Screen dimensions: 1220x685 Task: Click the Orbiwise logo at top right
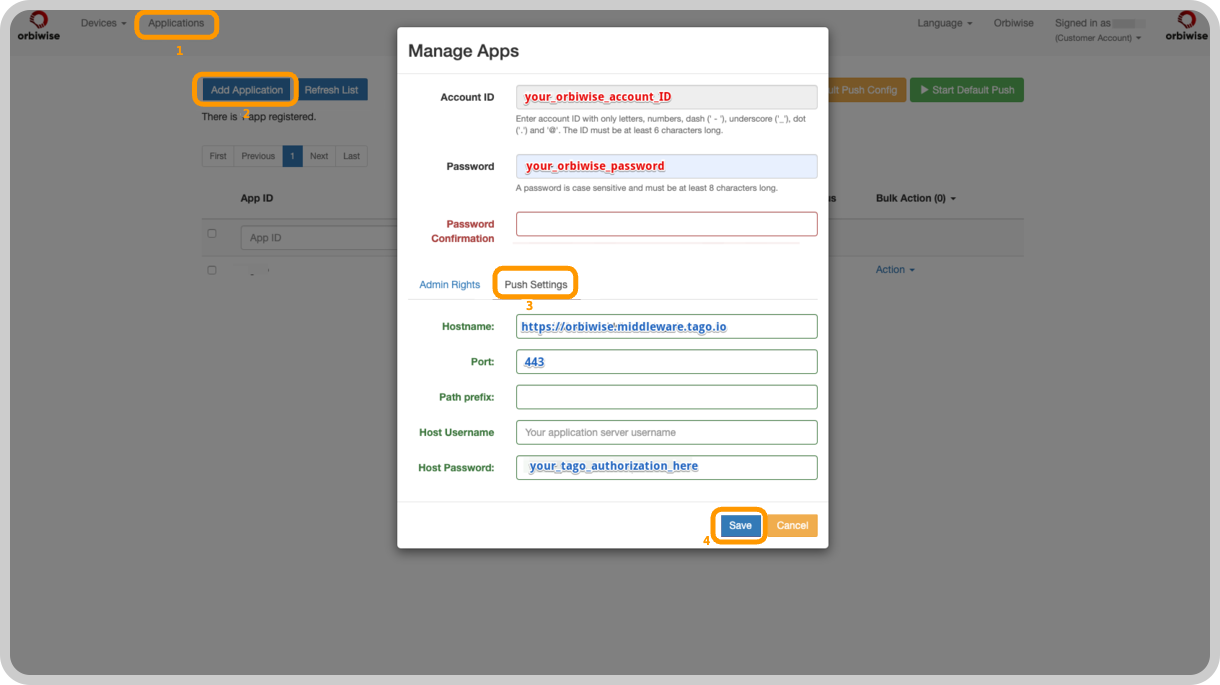click(1186, 26)
